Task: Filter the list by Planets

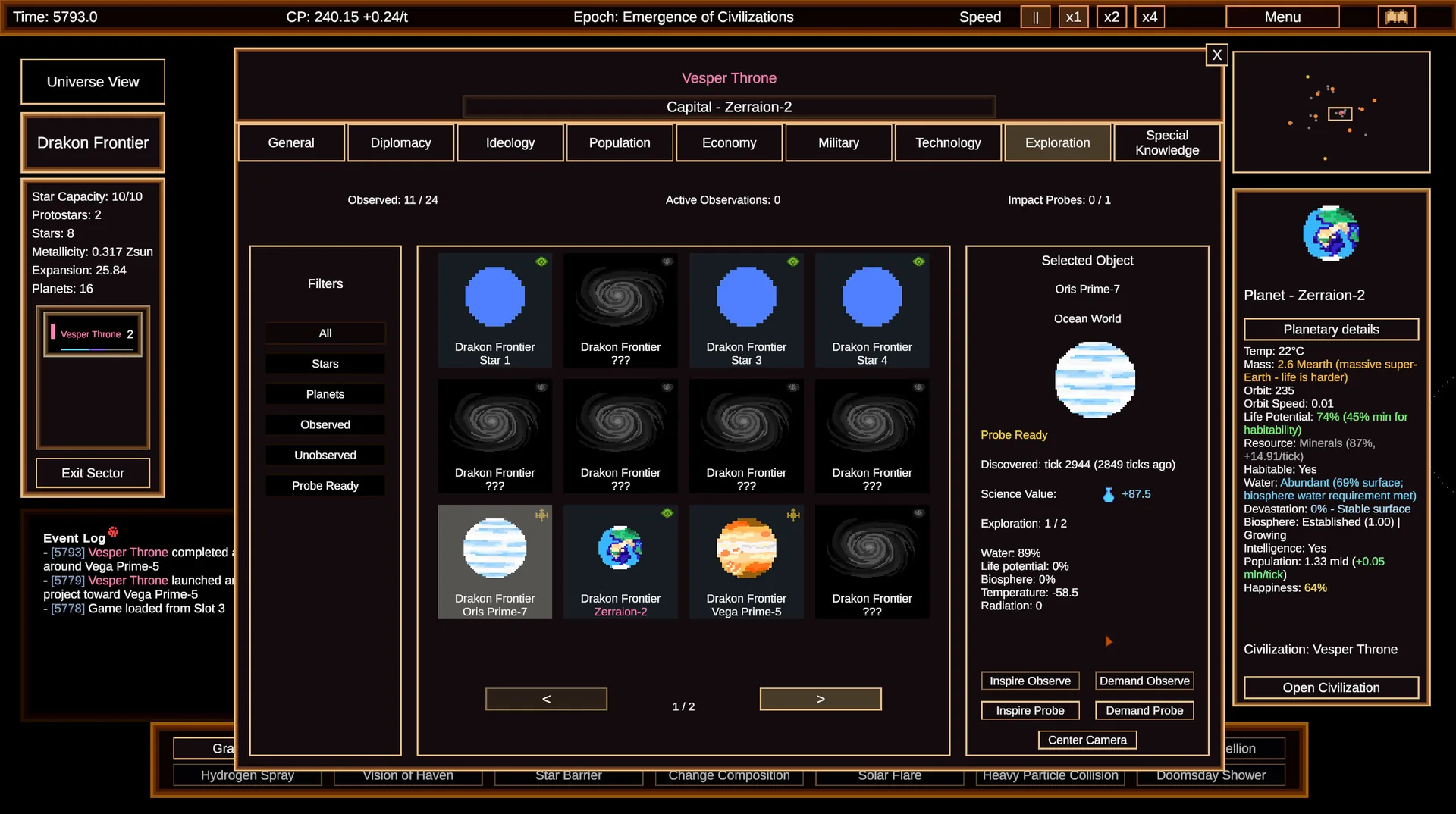Action: (325, 394)
